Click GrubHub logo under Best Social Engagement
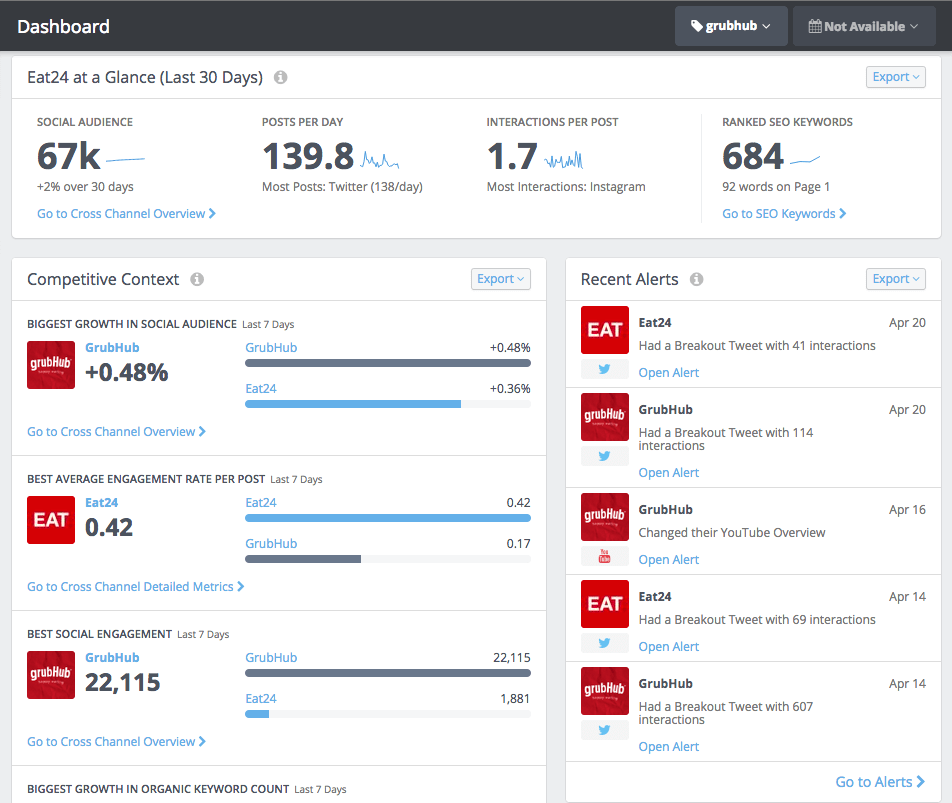The height and width of the screenshot is (803, 952). point(51,675)
